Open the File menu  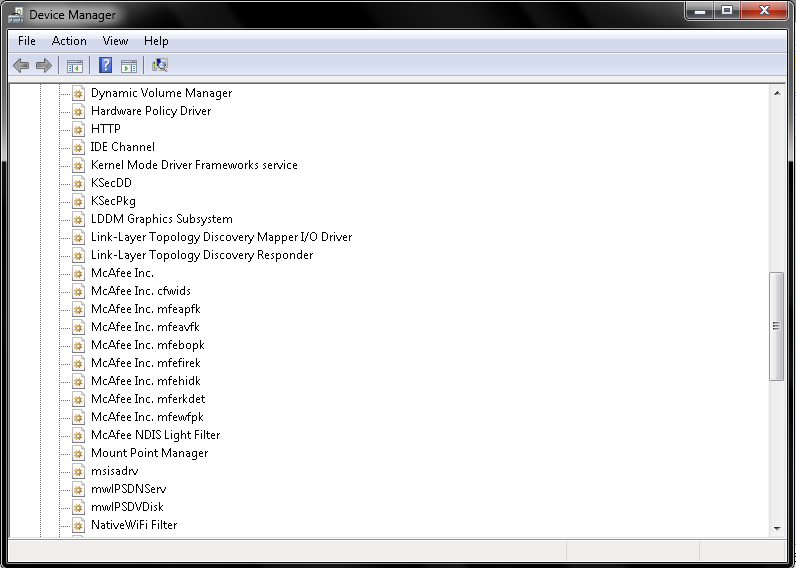point(27,41)
